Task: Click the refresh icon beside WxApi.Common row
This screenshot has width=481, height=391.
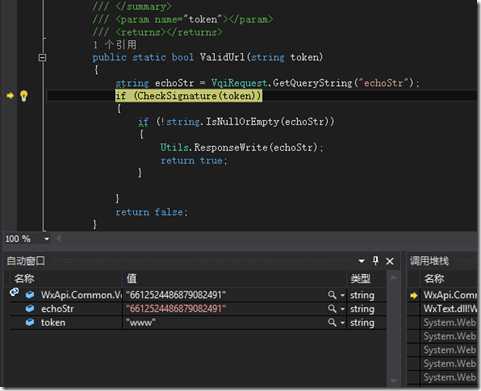Action: tap(14, 292)
